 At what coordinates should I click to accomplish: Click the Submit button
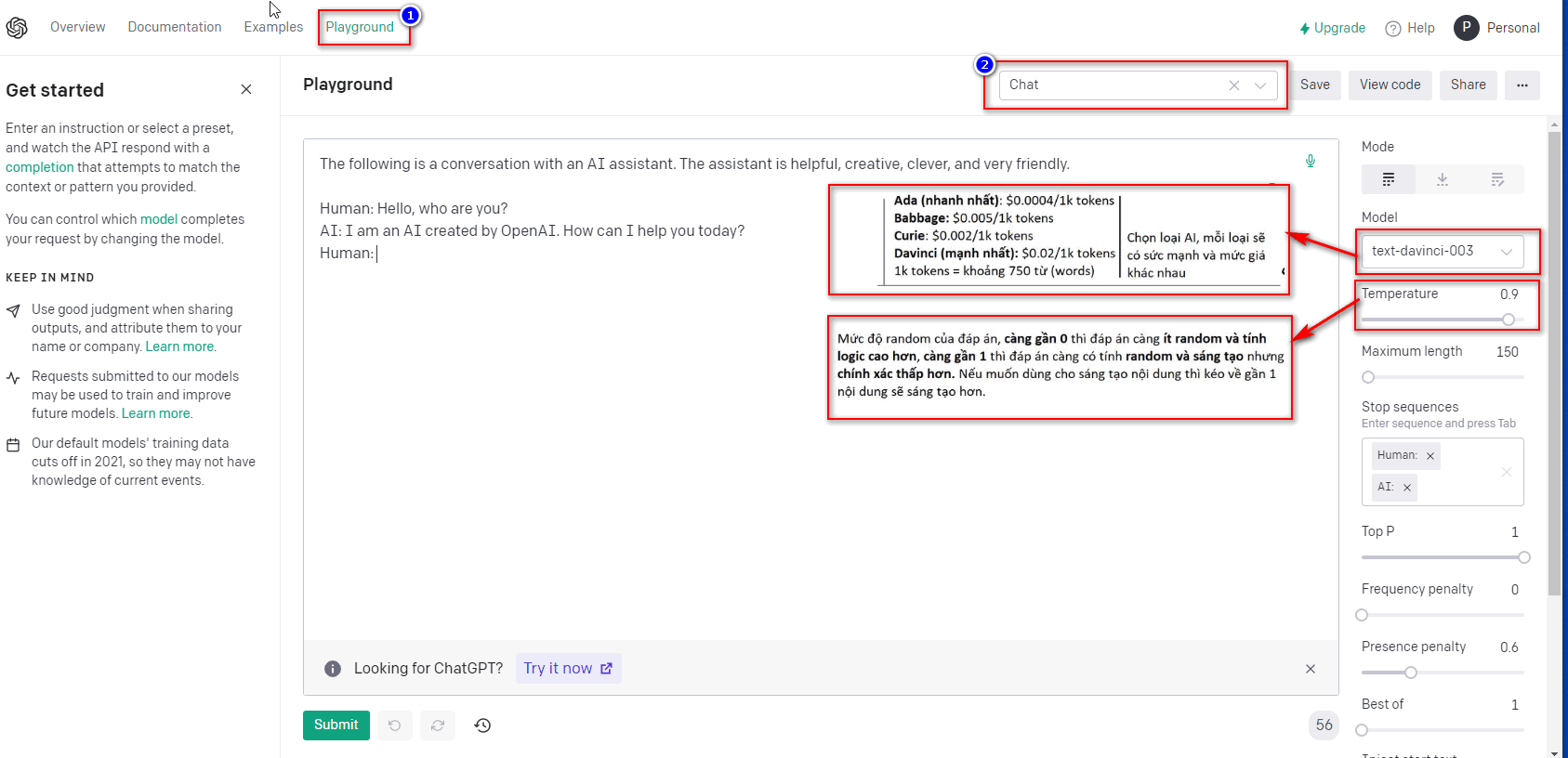pos(336,725)
